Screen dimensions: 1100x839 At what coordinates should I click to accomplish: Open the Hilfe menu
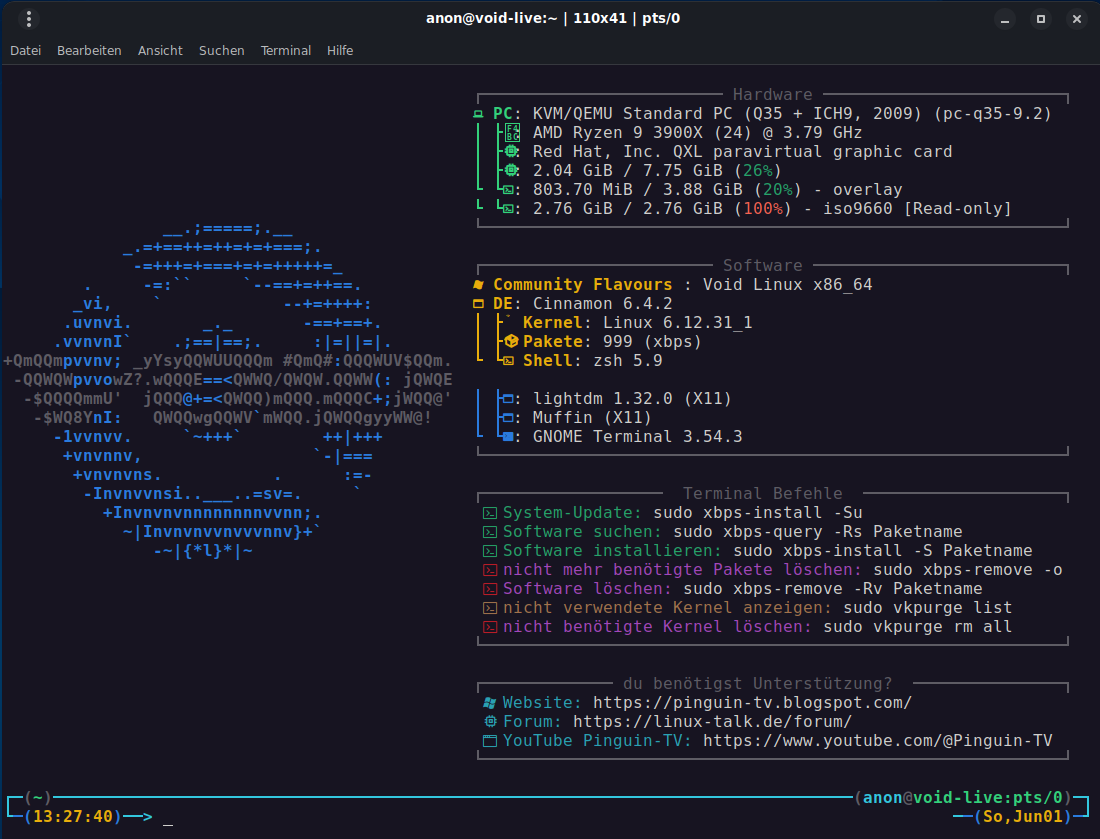tap(340, 50)
